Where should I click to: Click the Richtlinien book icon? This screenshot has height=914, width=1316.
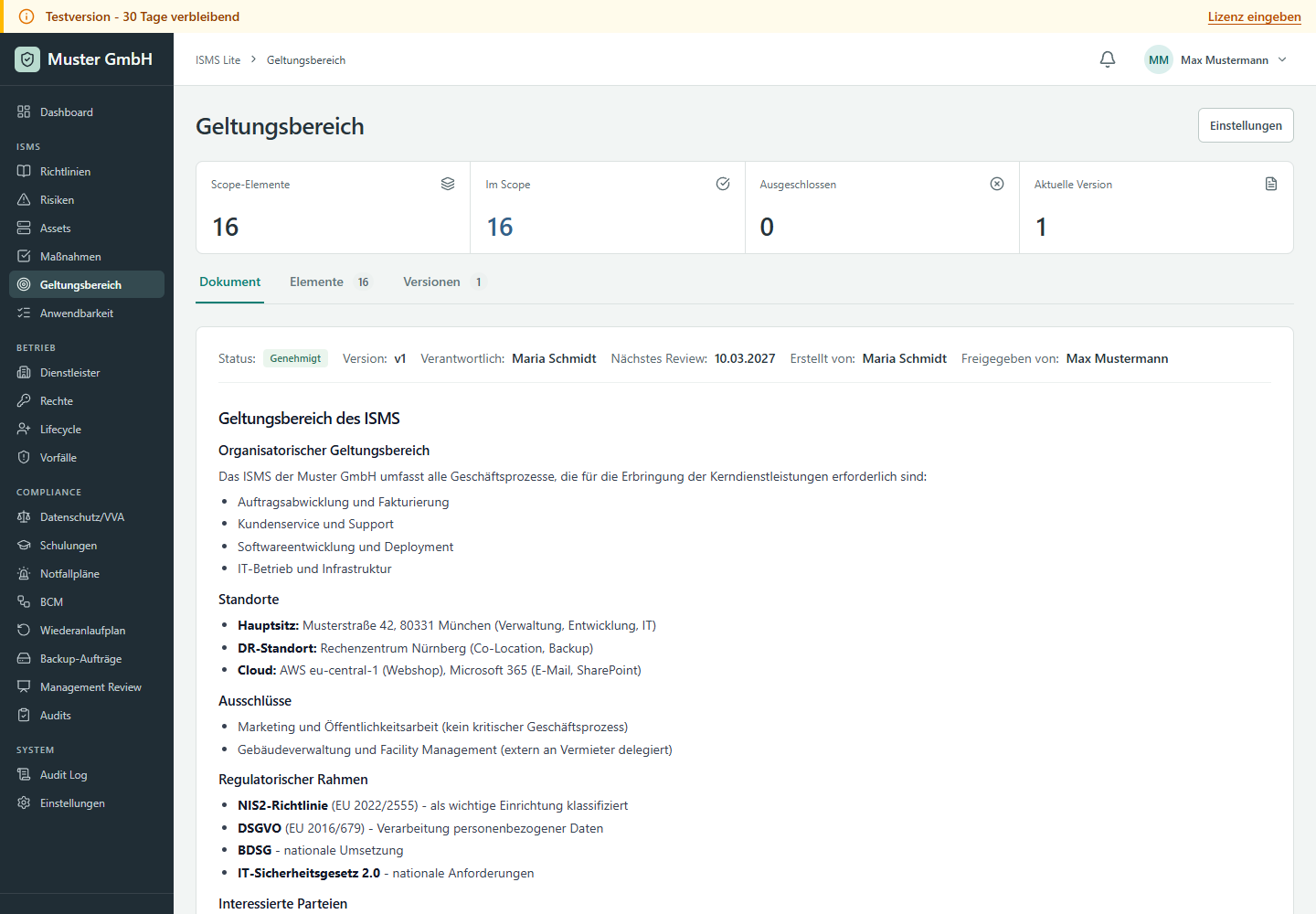click(24, 171)
